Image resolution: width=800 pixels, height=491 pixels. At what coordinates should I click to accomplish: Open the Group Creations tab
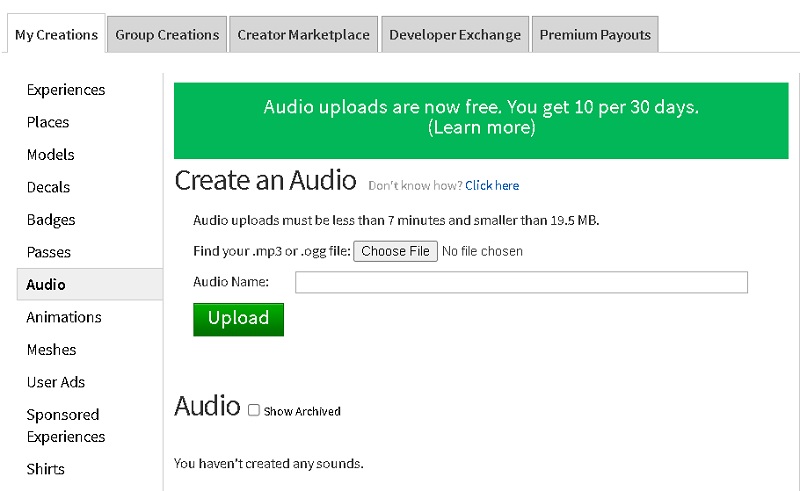(x=167, y=35)
